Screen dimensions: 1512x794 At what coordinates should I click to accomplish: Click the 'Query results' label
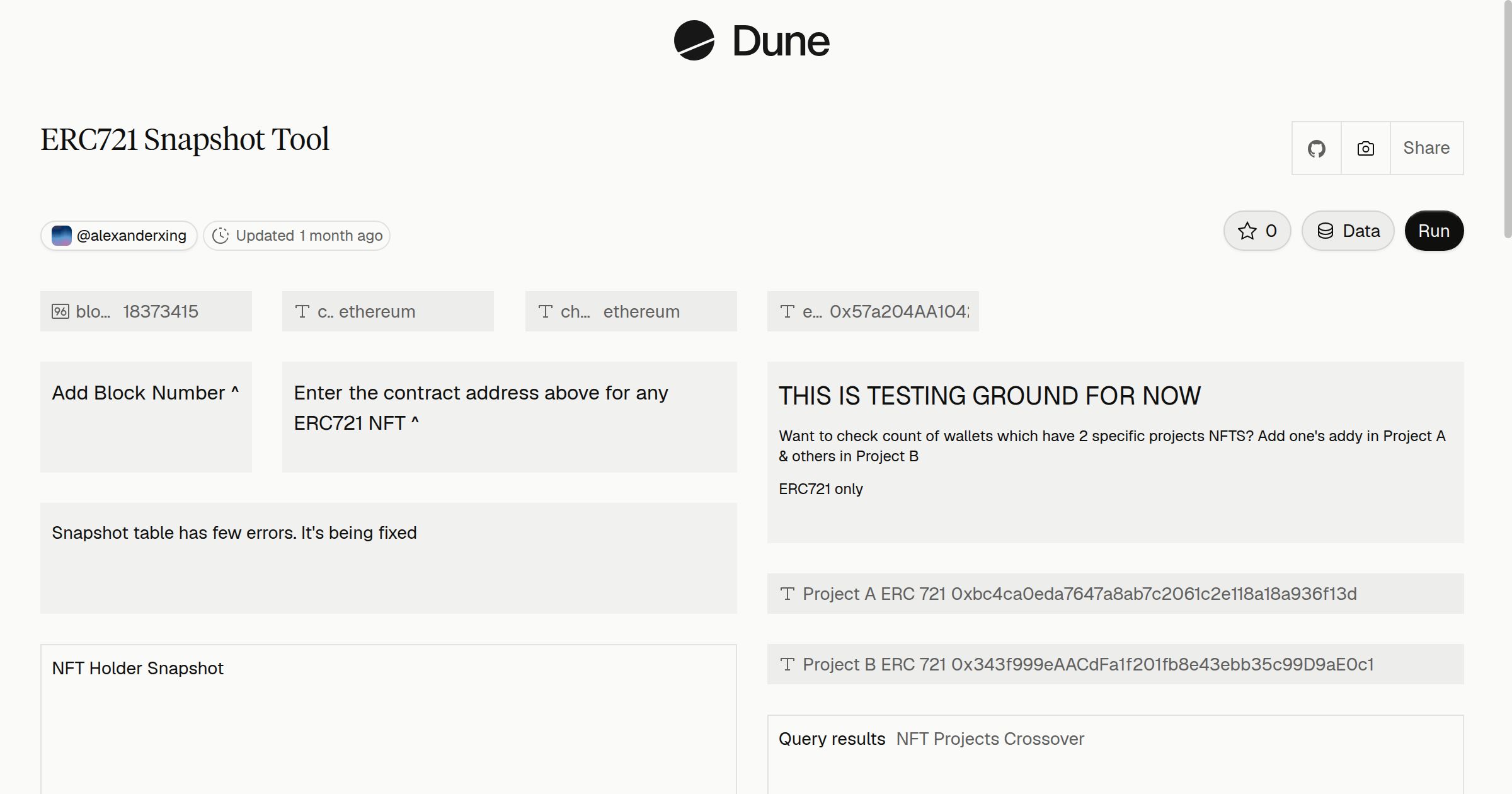click(832, 739)
